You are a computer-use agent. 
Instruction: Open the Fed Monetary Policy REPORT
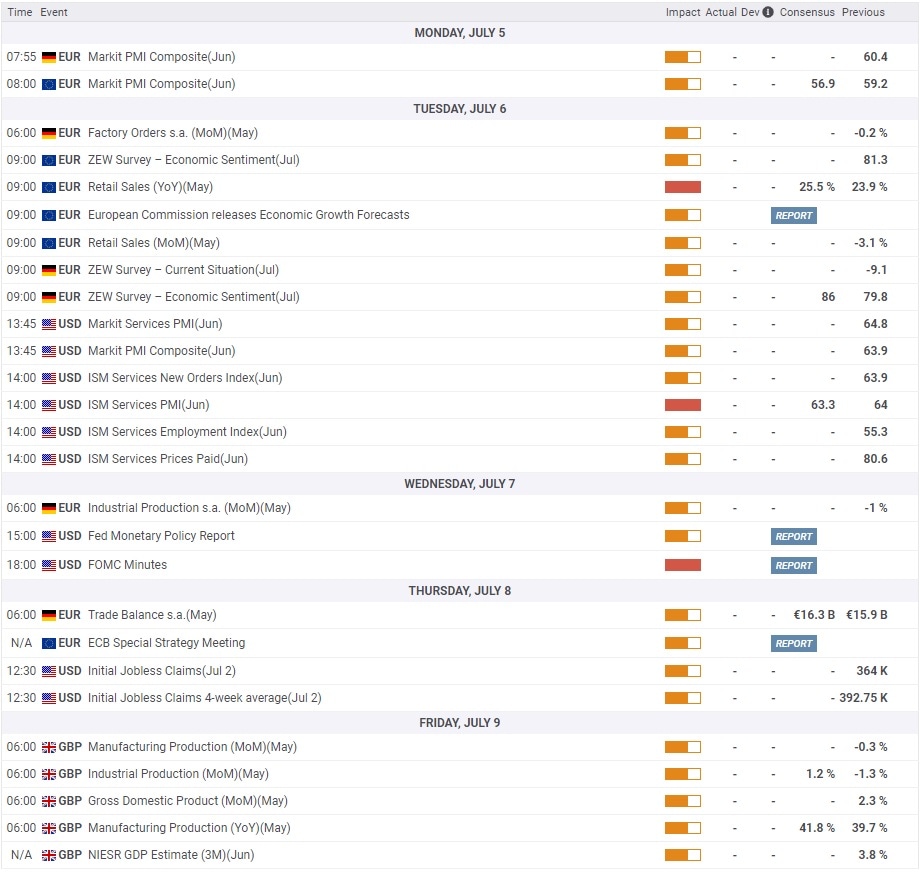click(x=793, y=536)
